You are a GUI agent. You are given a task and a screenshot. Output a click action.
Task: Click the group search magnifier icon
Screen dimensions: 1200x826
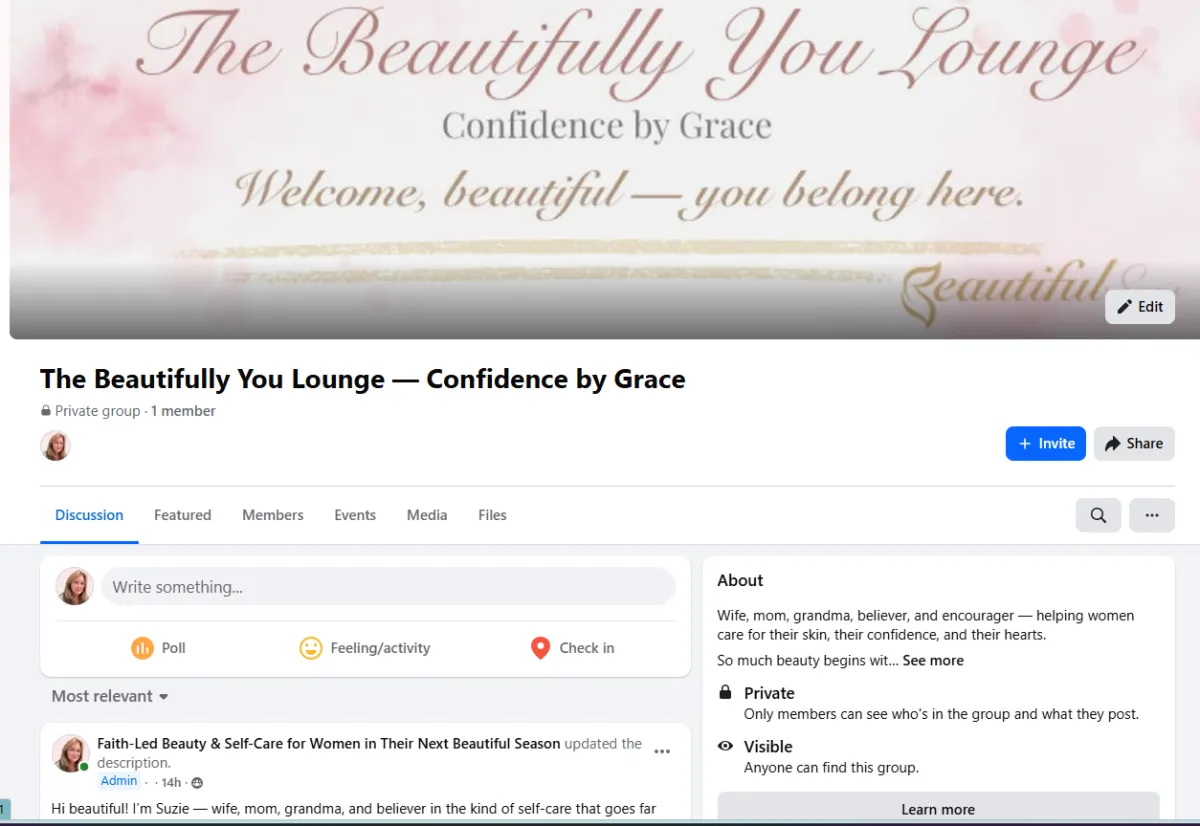(x=1098, y=515)
